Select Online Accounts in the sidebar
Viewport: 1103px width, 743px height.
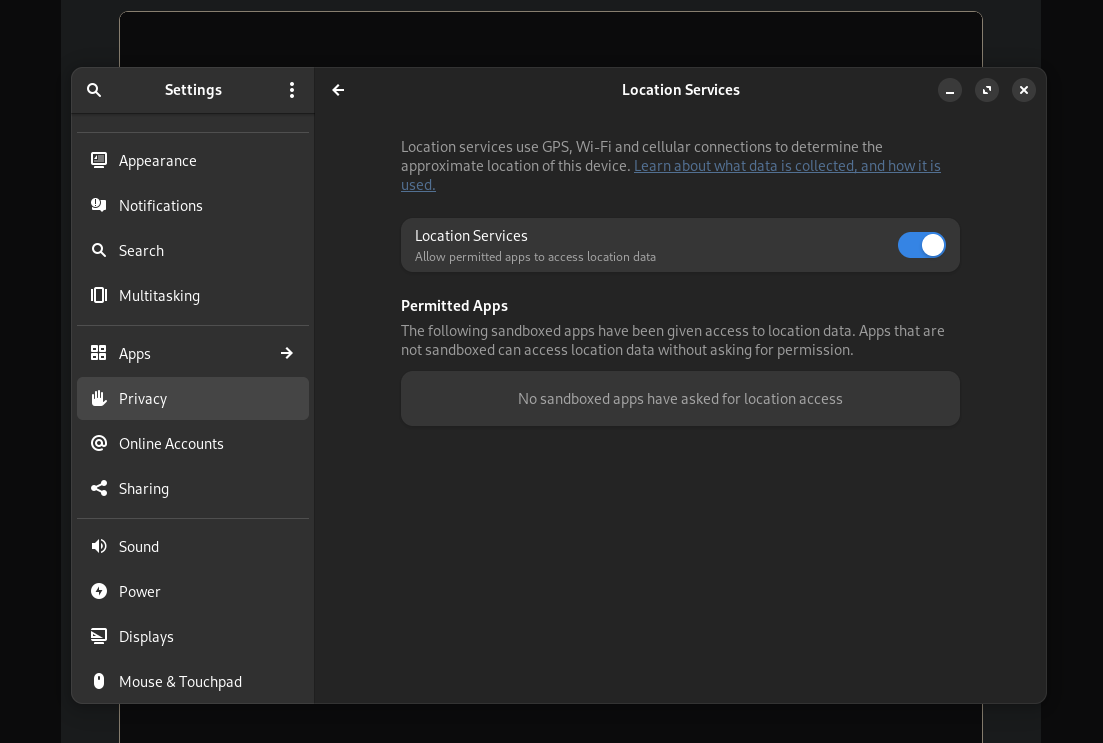pyautogui.click(x=193, y=443)
